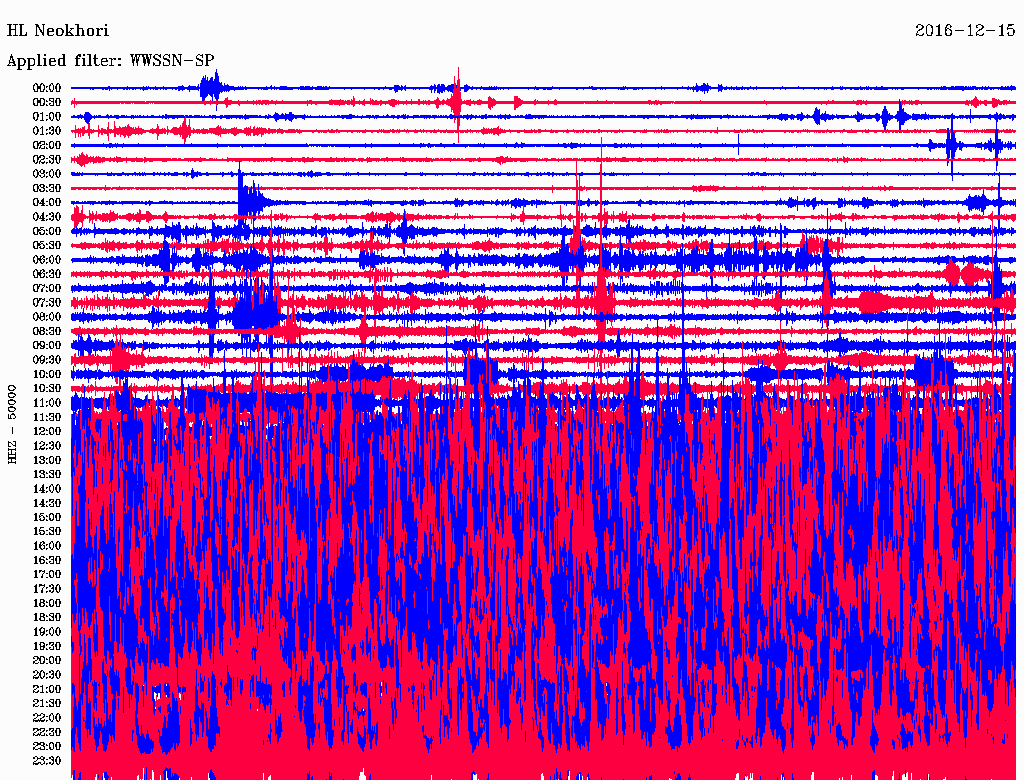
Task: Select the 16:30 time label
Action: click(47, 560)
